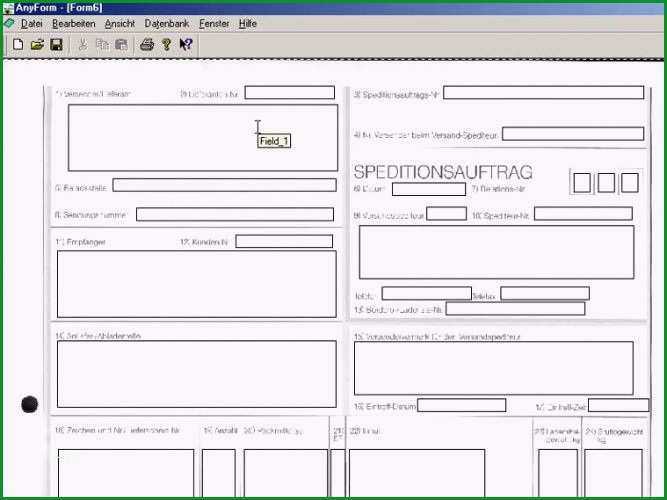Click the large box under label 14
Viewport: 667px width, 500px height.
(197, 374)
